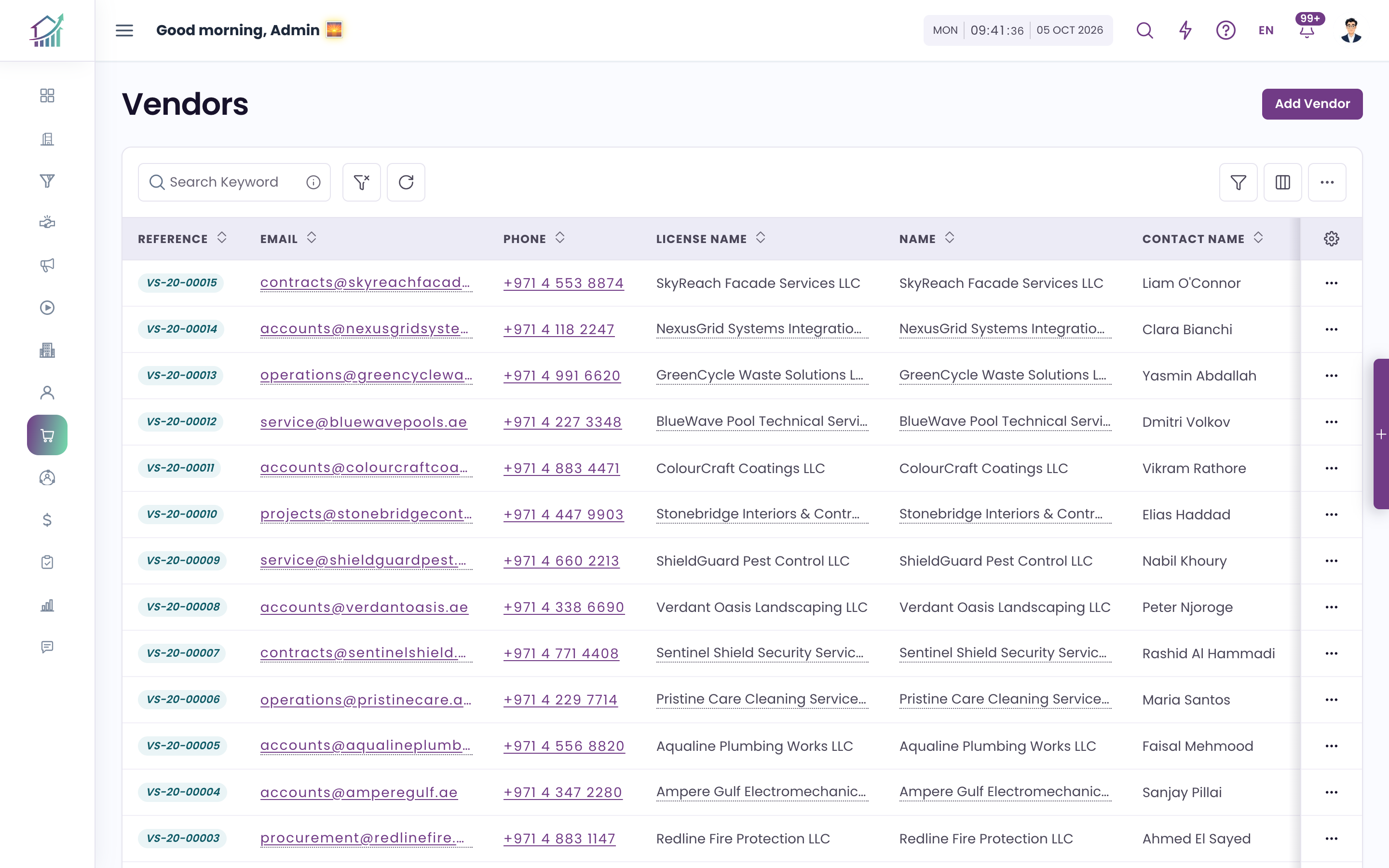Open the lightning quick actions icon

click(1185, 30)
